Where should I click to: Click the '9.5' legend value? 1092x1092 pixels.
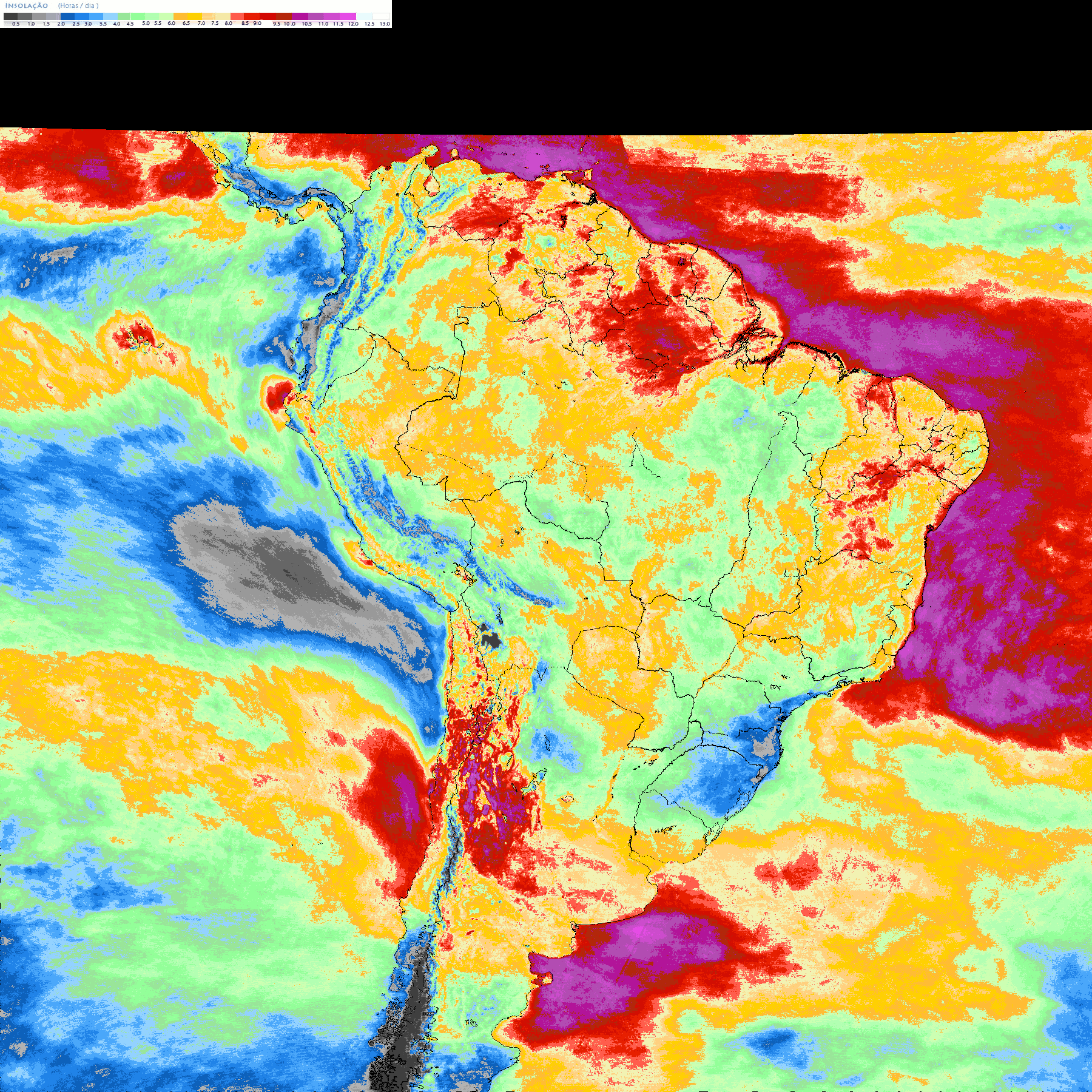(277, 24)
